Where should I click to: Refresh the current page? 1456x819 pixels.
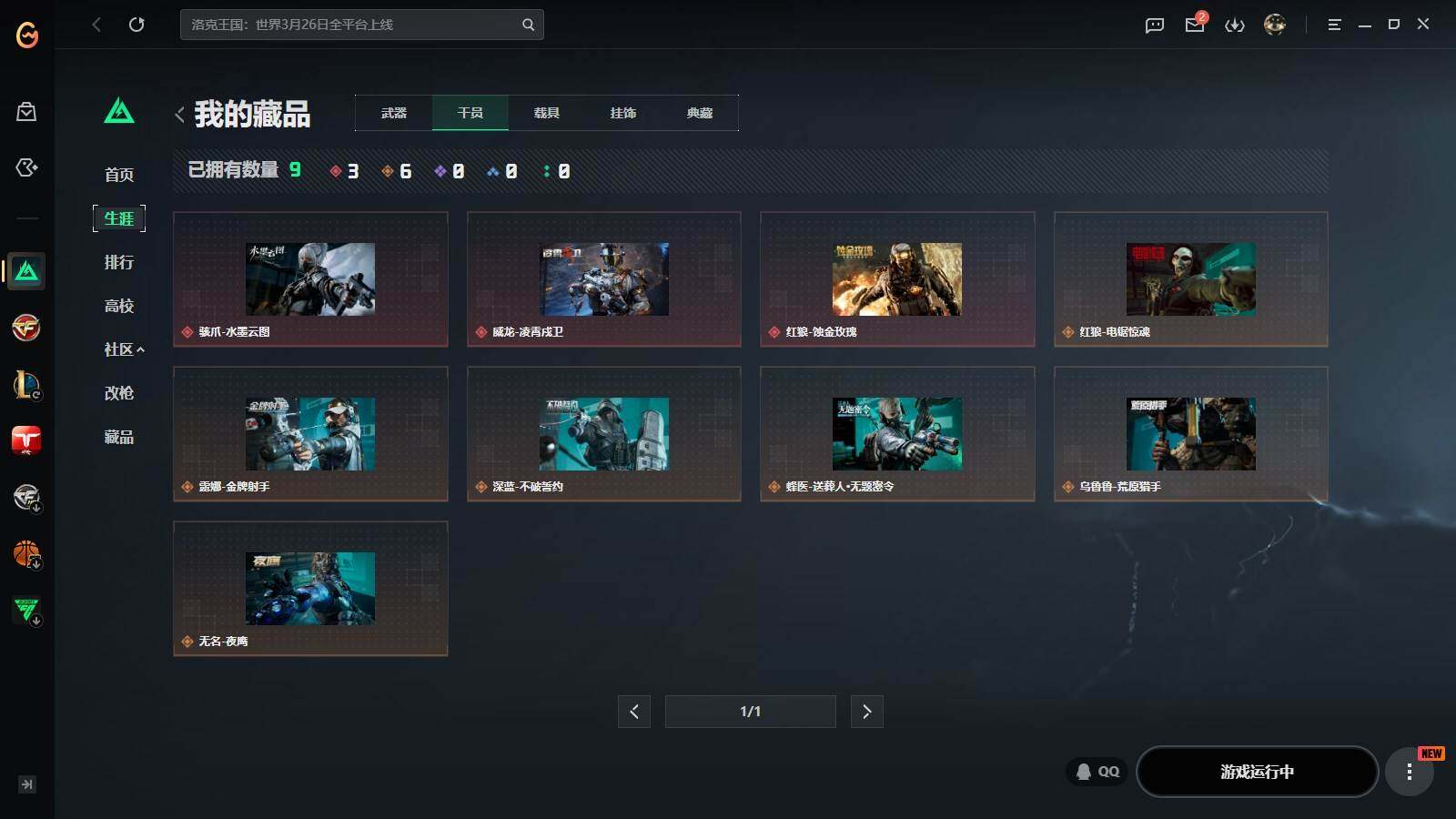click(x=136, y=25)
